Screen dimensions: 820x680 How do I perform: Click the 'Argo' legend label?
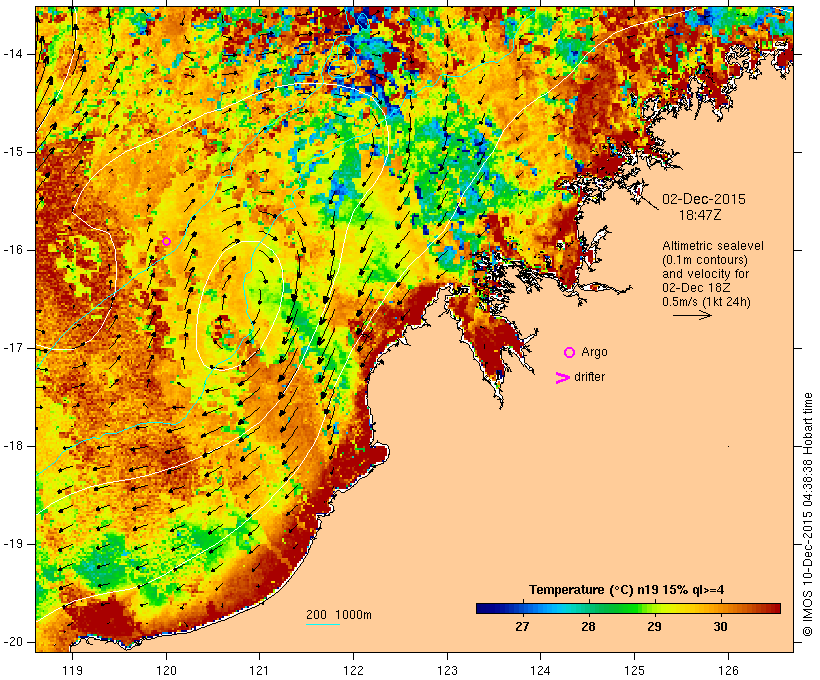click(x=595, y=352)
